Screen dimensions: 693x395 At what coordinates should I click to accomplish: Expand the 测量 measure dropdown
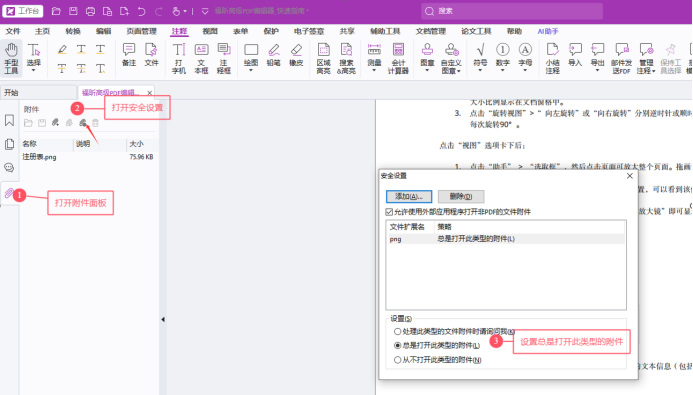374,70
